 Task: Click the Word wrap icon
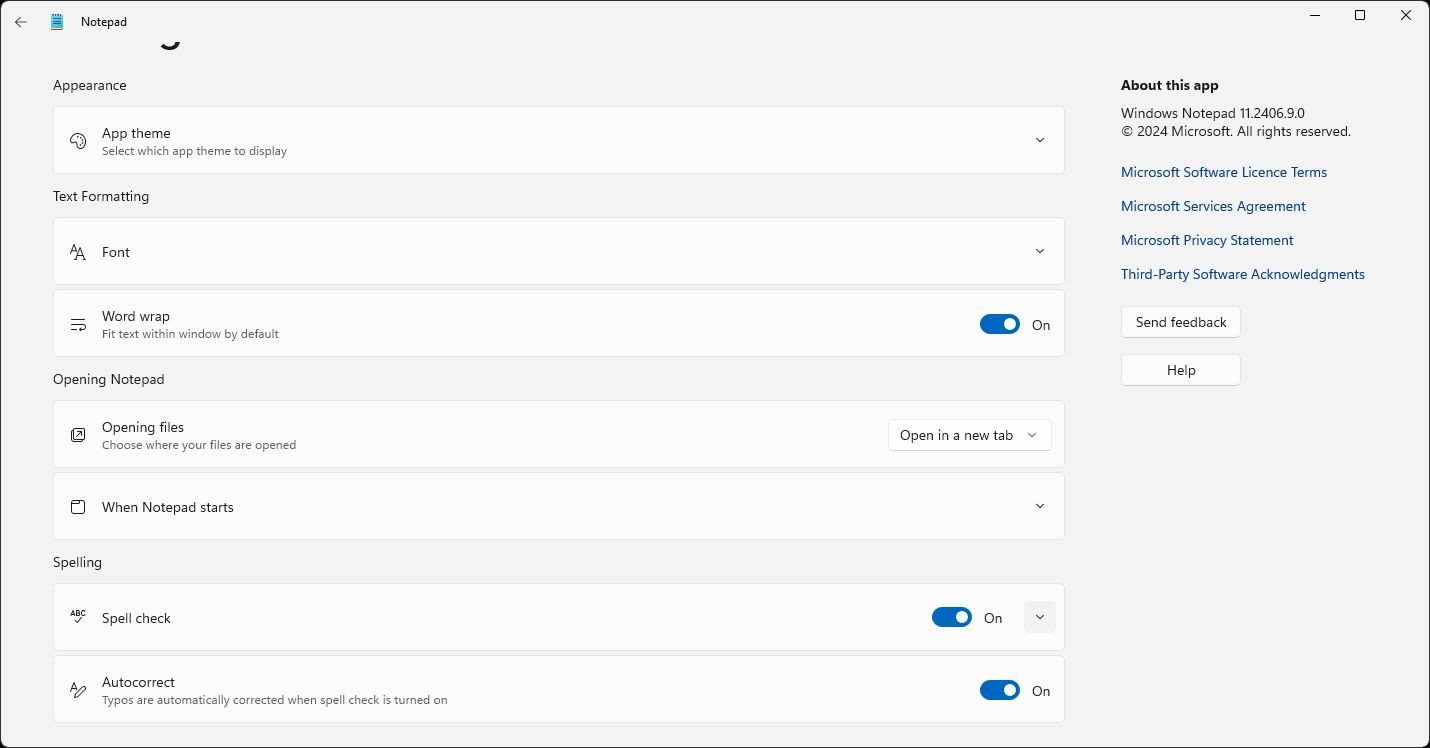click(78, 324)
